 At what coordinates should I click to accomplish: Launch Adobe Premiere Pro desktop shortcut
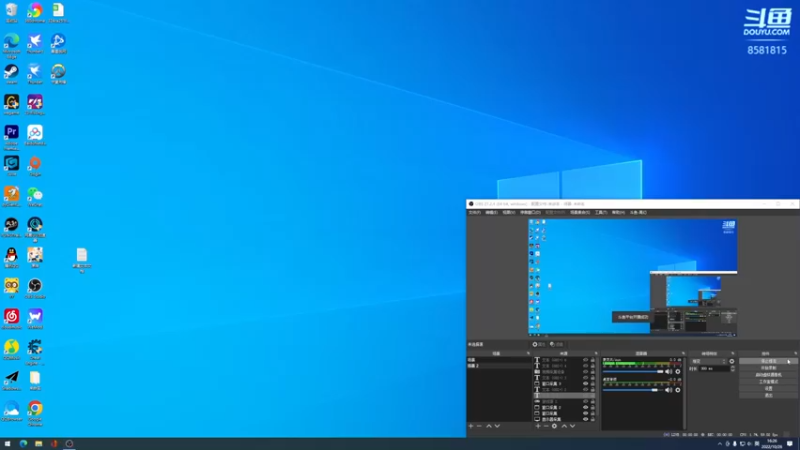(x=11, y=137)
